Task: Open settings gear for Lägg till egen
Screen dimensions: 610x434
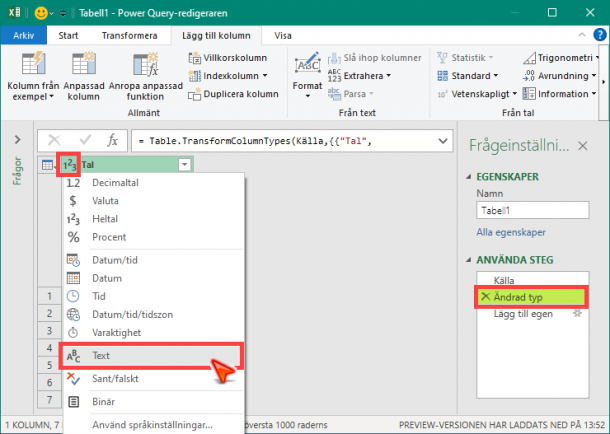Action: [x=578, y=313]
